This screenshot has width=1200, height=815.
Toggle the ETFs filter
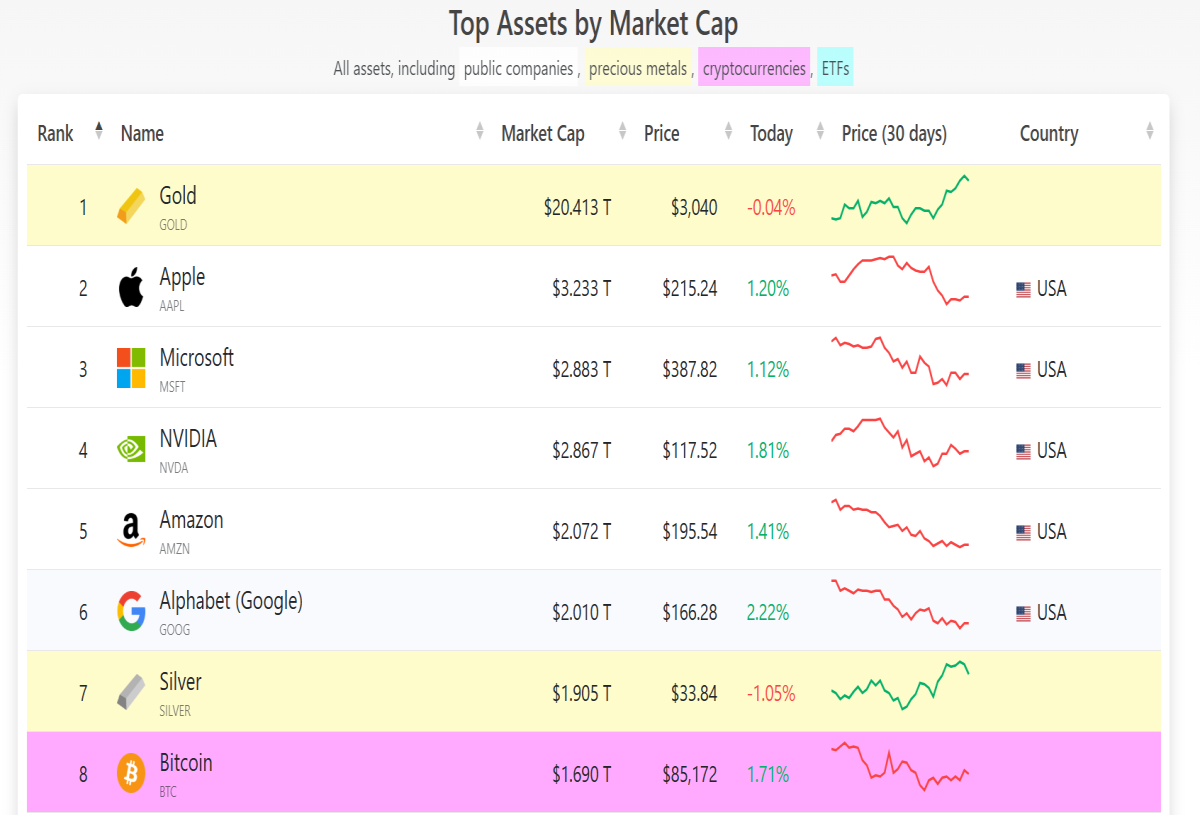pyautogui.click(x=835, y=68)
